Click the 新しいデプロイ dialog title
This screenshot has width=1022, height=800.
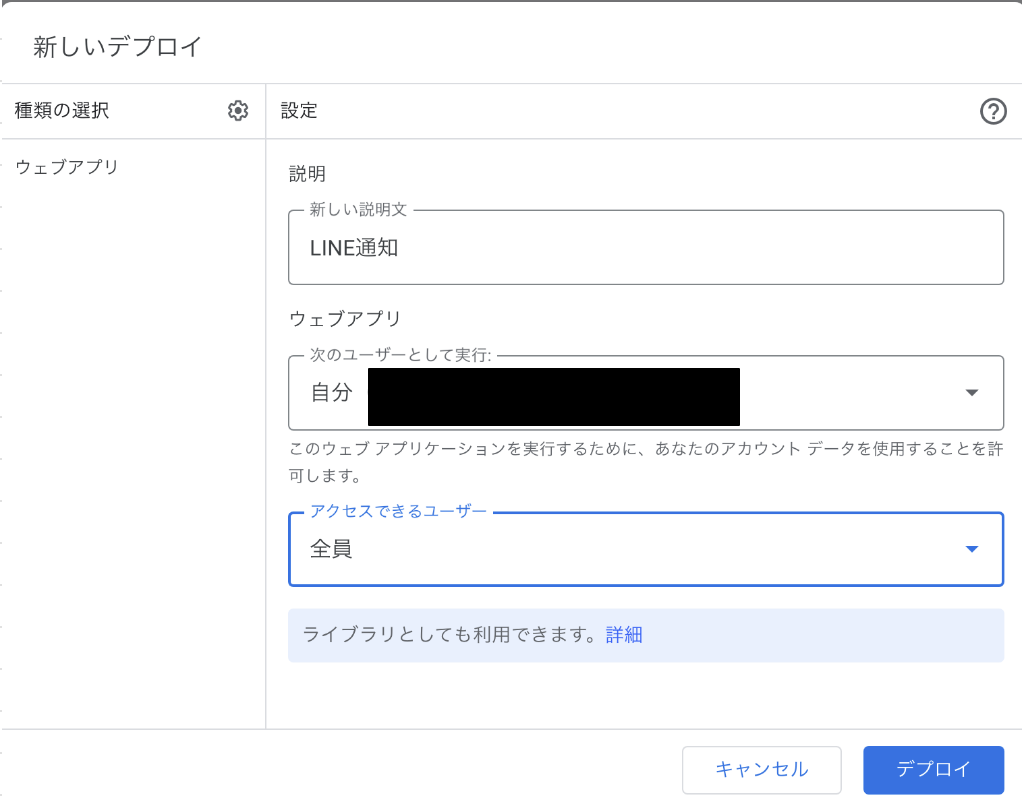tap(118, 46)
